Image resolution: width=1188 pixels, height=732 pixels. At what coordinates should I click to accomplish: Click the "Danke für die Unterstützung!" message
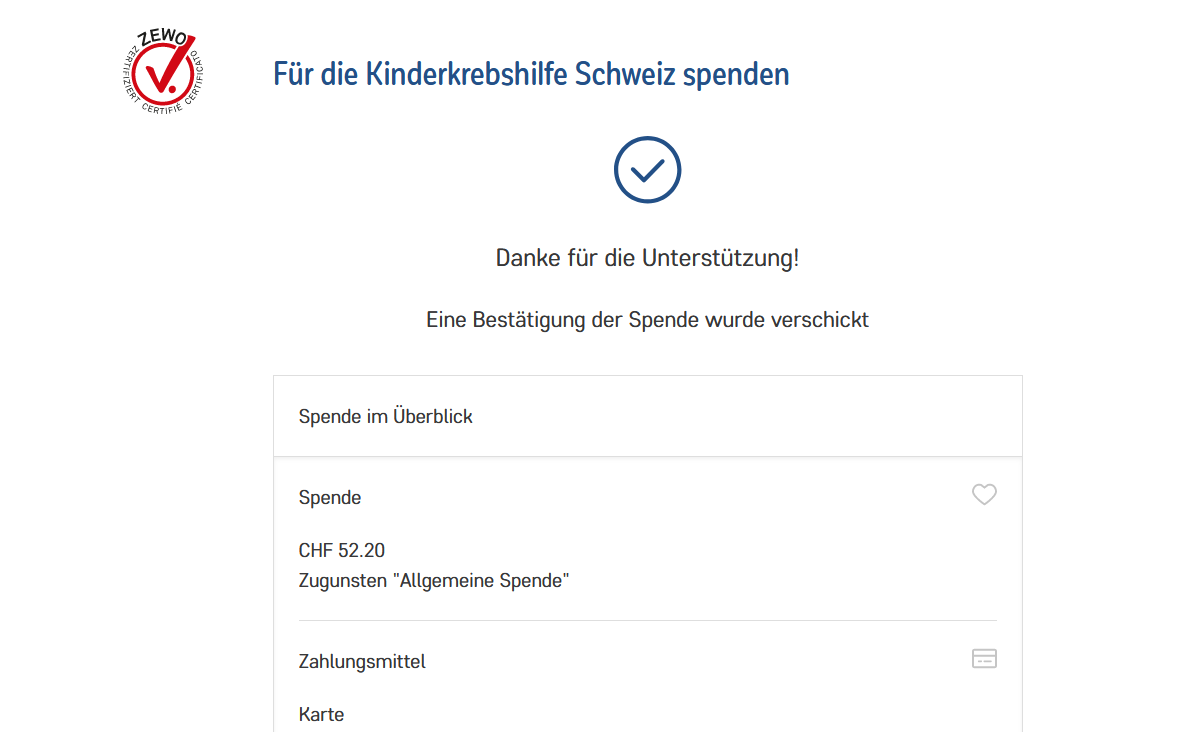tap(647, 258)
